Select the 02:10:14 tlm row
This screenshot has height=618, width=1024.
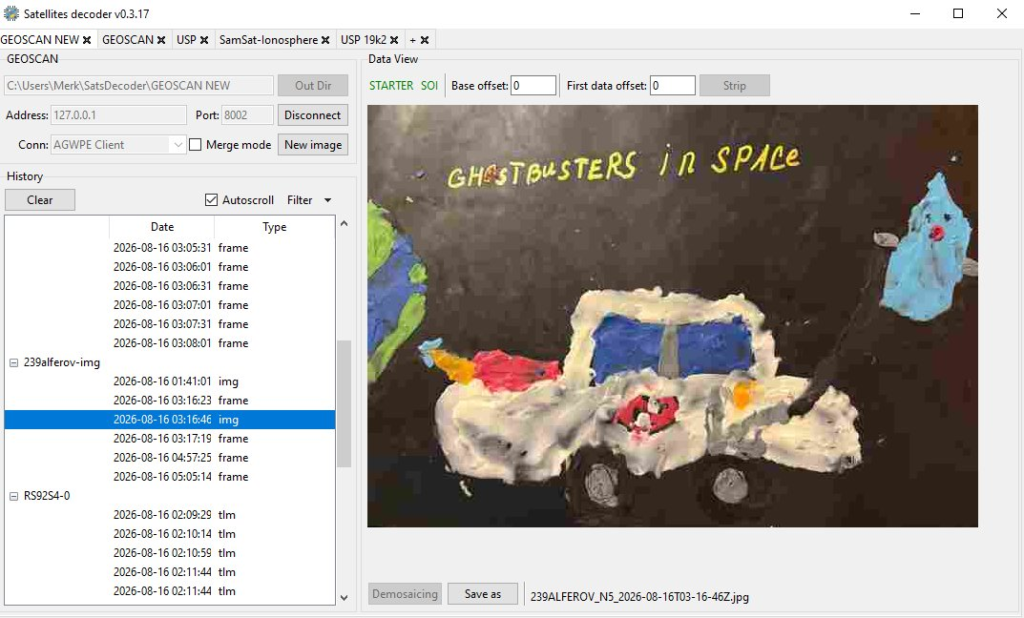(x=170, y=534)
